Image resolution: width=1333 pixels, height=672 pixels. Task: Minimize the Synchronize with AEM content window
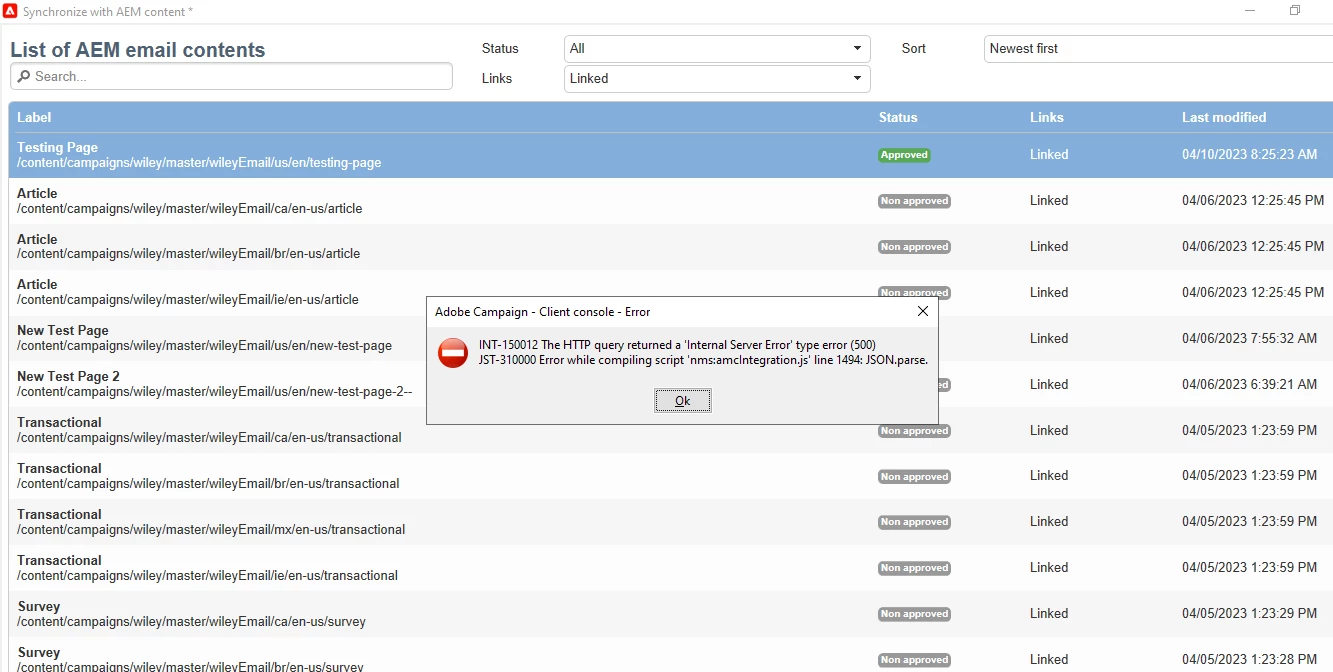pos(1251,11)
